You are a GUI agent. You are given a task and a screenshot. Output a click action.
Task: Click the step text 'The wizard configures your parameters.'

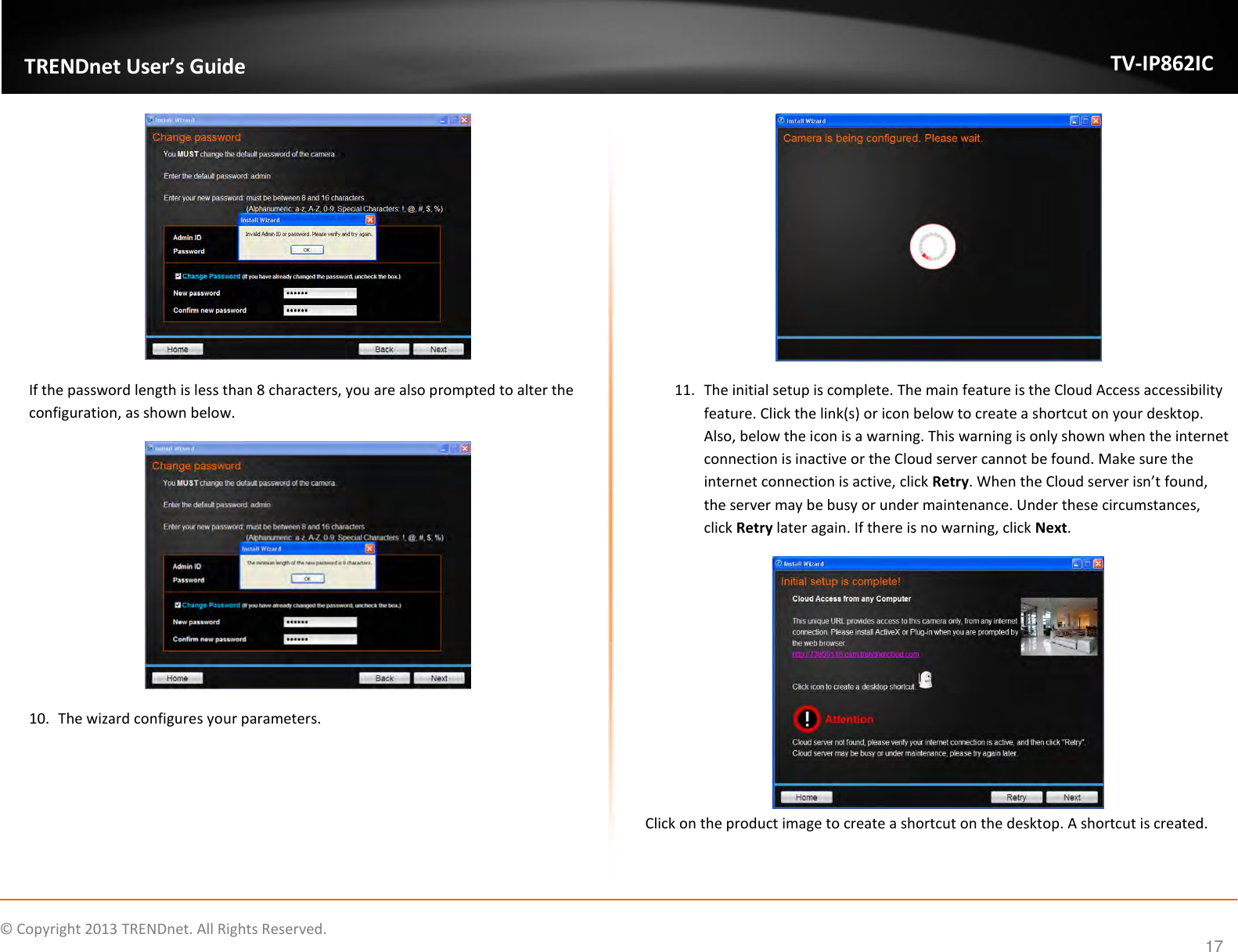pyautogui.click(x=189, y=718)
